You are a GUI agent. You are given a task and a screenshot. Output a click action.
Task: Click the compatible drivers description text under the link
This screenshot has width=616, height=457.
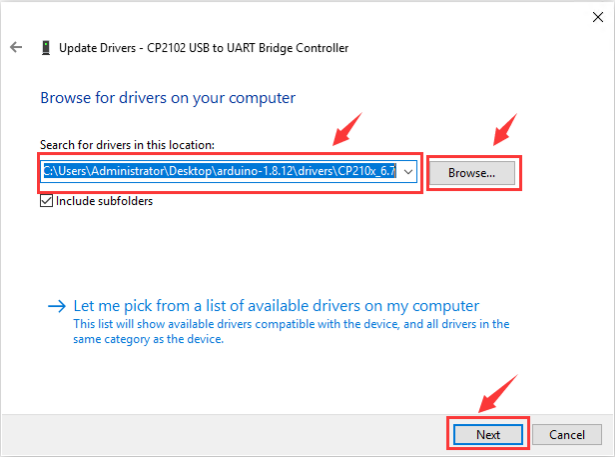point(290,331)
